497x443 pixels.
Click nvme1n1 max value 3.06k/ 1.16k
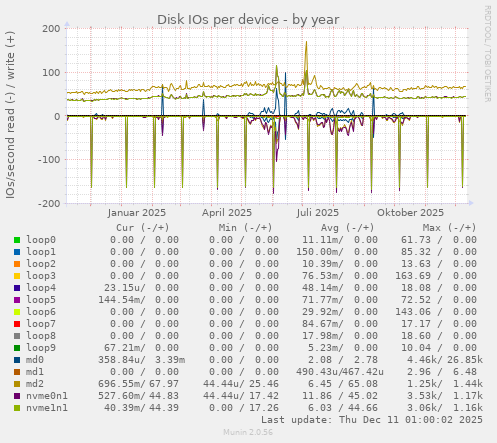(445, 408)
